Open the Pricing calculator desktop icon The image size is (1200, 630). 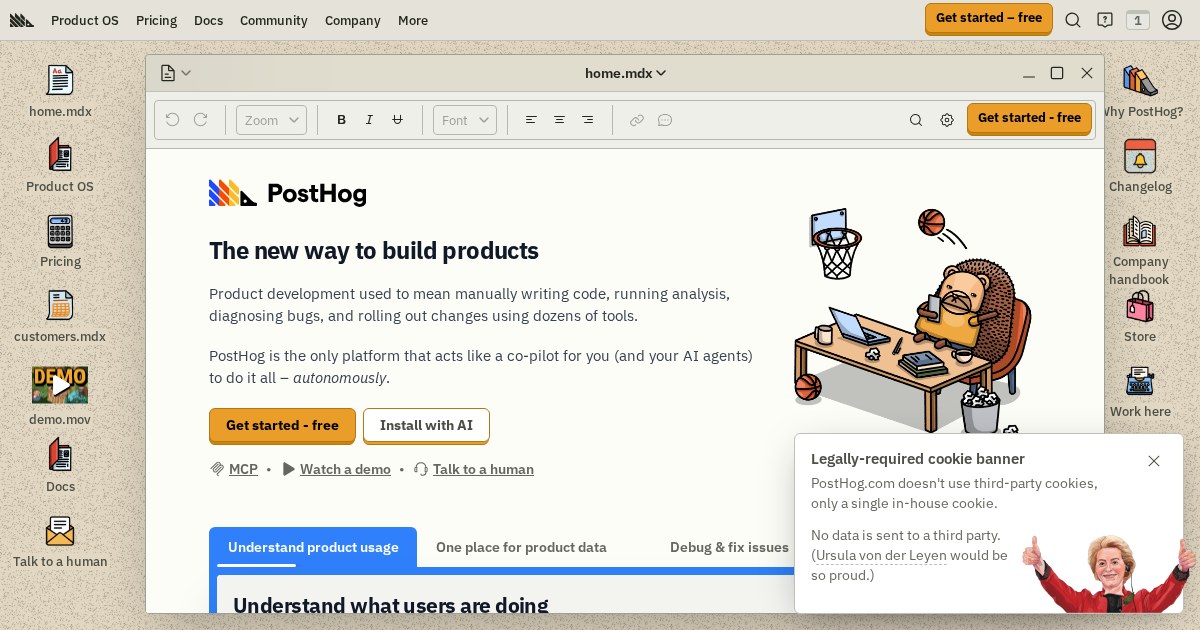(60, 241)
